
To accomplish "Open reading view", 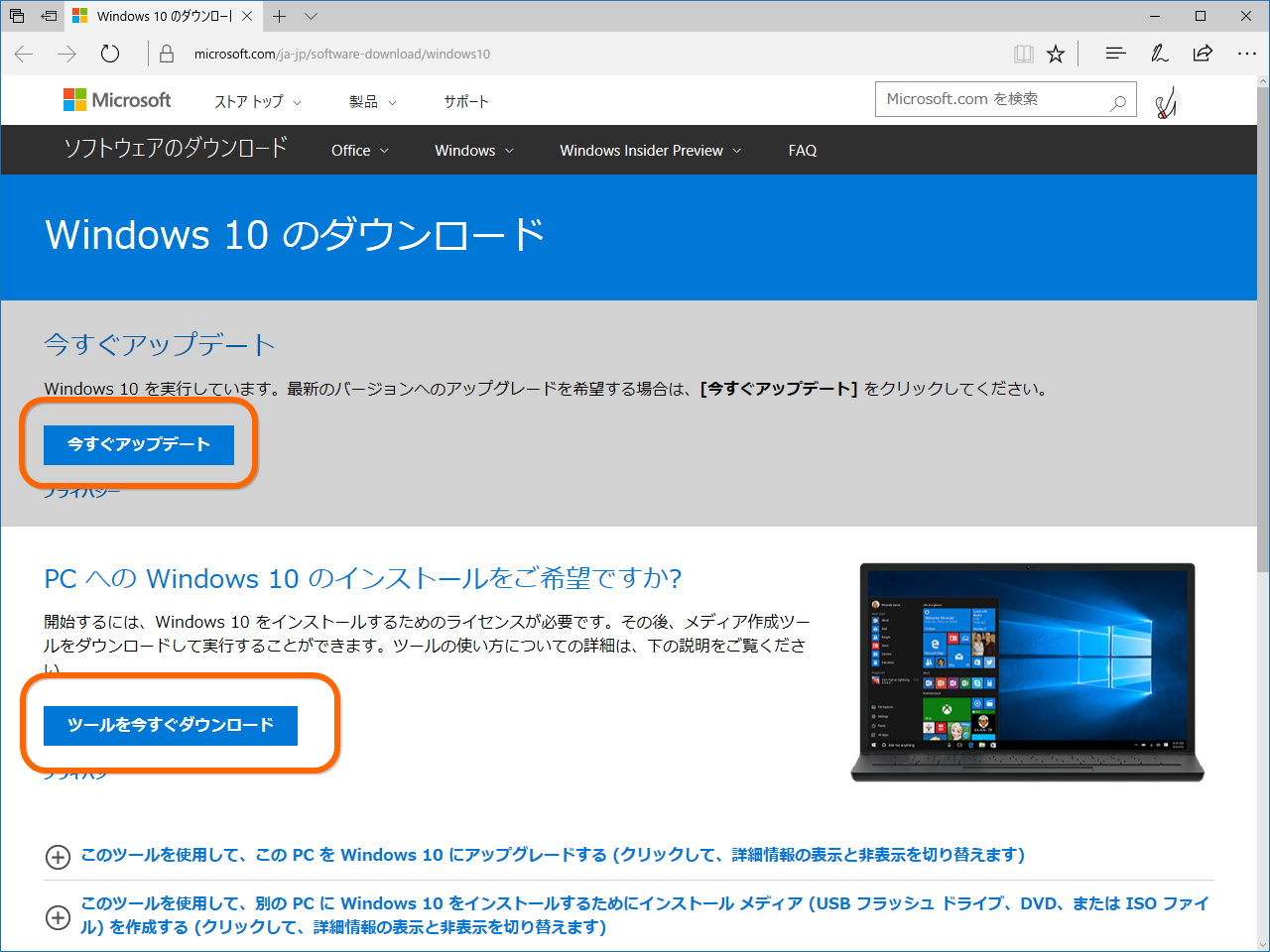I will [1023, 54].
